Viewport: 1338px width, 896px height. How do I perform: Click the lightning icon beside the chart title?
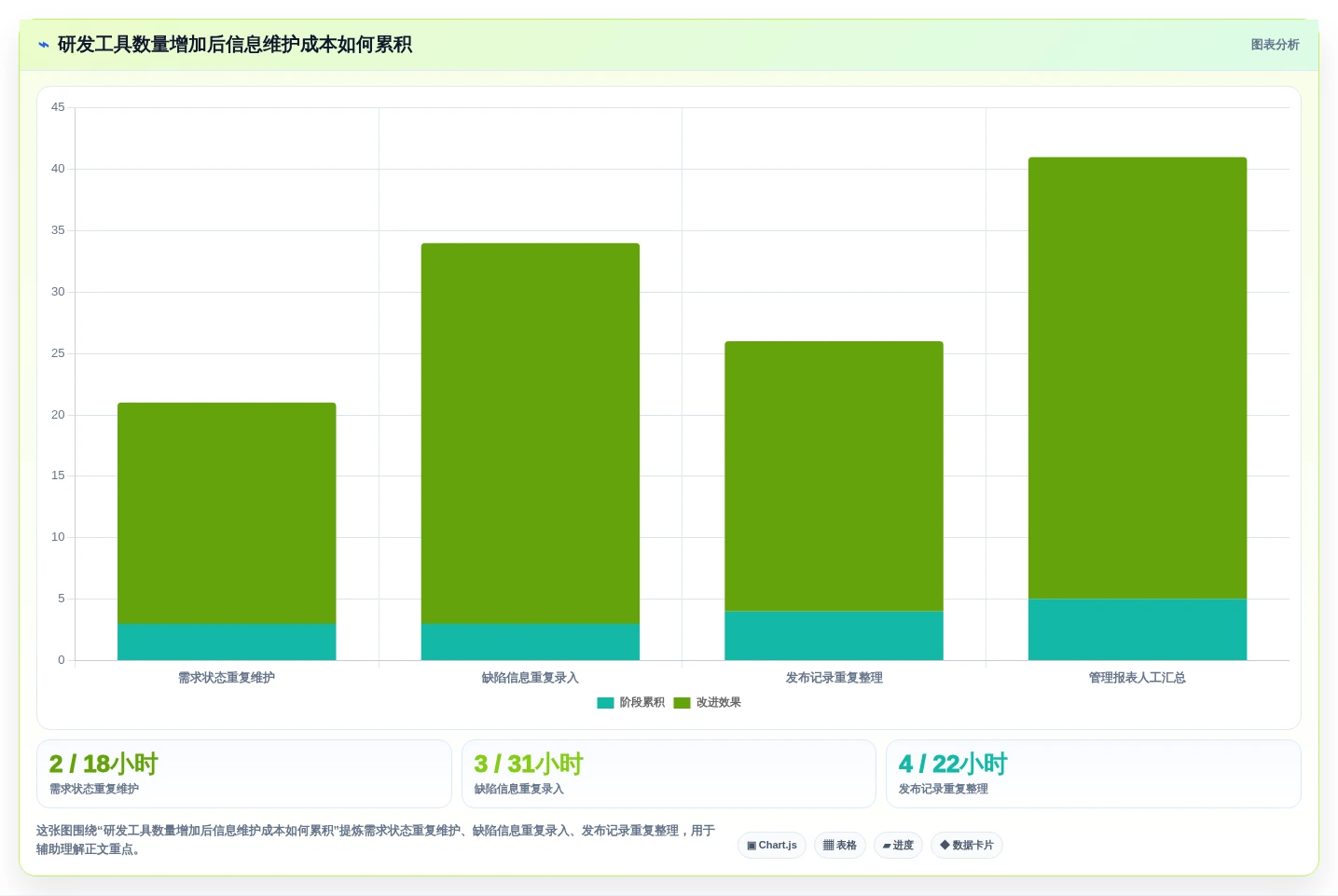click(43, 45)
